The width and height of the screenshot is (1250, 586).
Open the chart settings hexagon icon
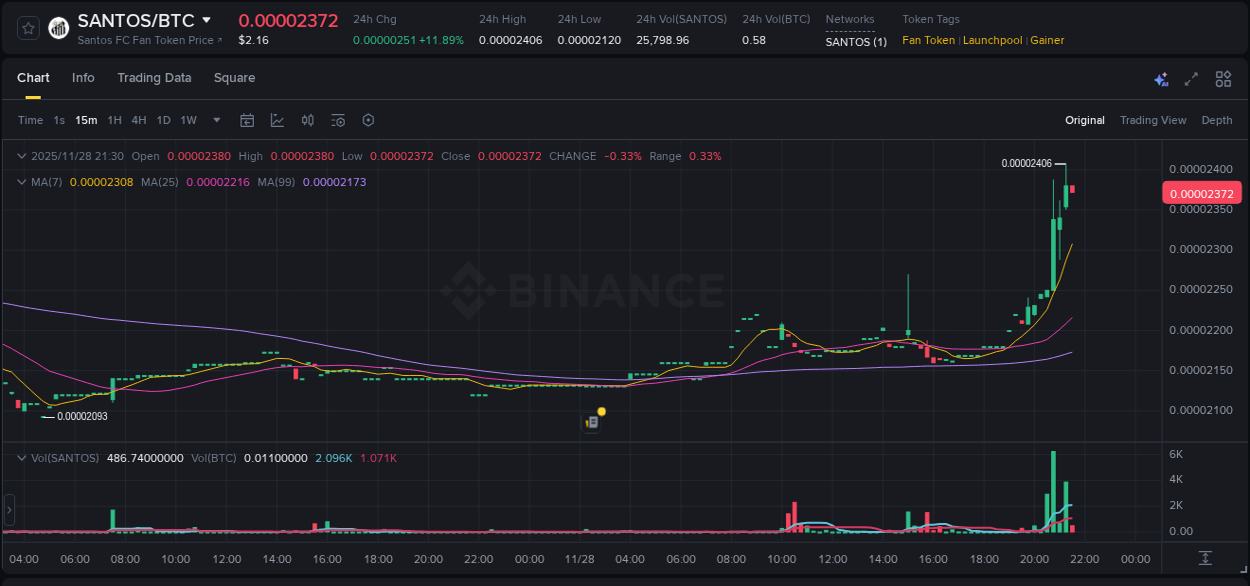(x=368, y=120)
